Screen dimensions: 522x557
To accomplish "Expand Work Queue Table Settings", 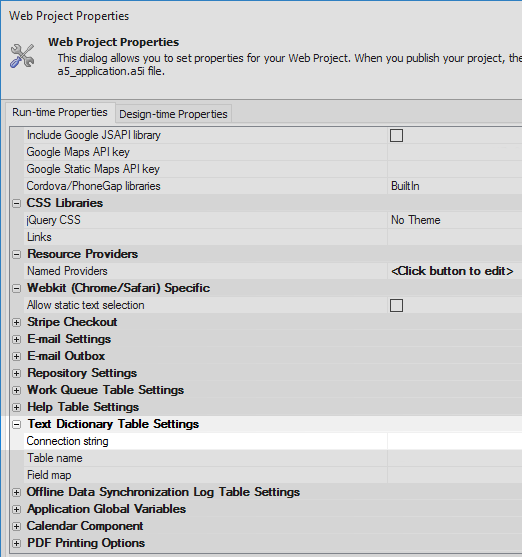I will [16, 390].
